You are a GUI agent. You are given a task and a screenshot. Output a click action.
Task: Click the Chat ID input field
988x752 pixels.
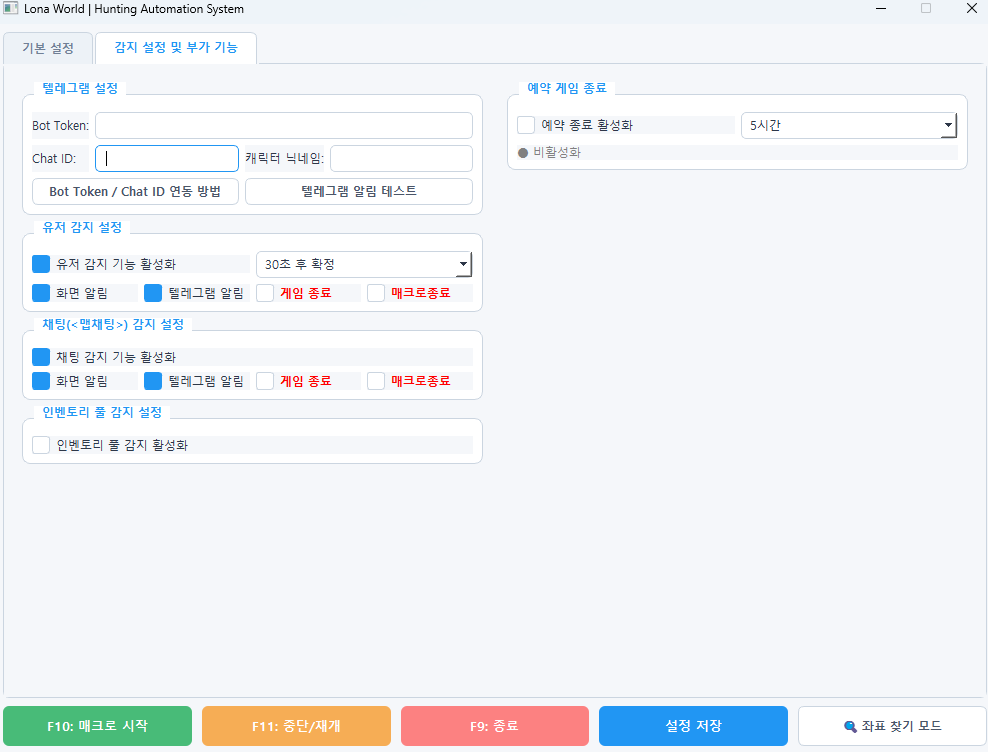pos(167,158)
